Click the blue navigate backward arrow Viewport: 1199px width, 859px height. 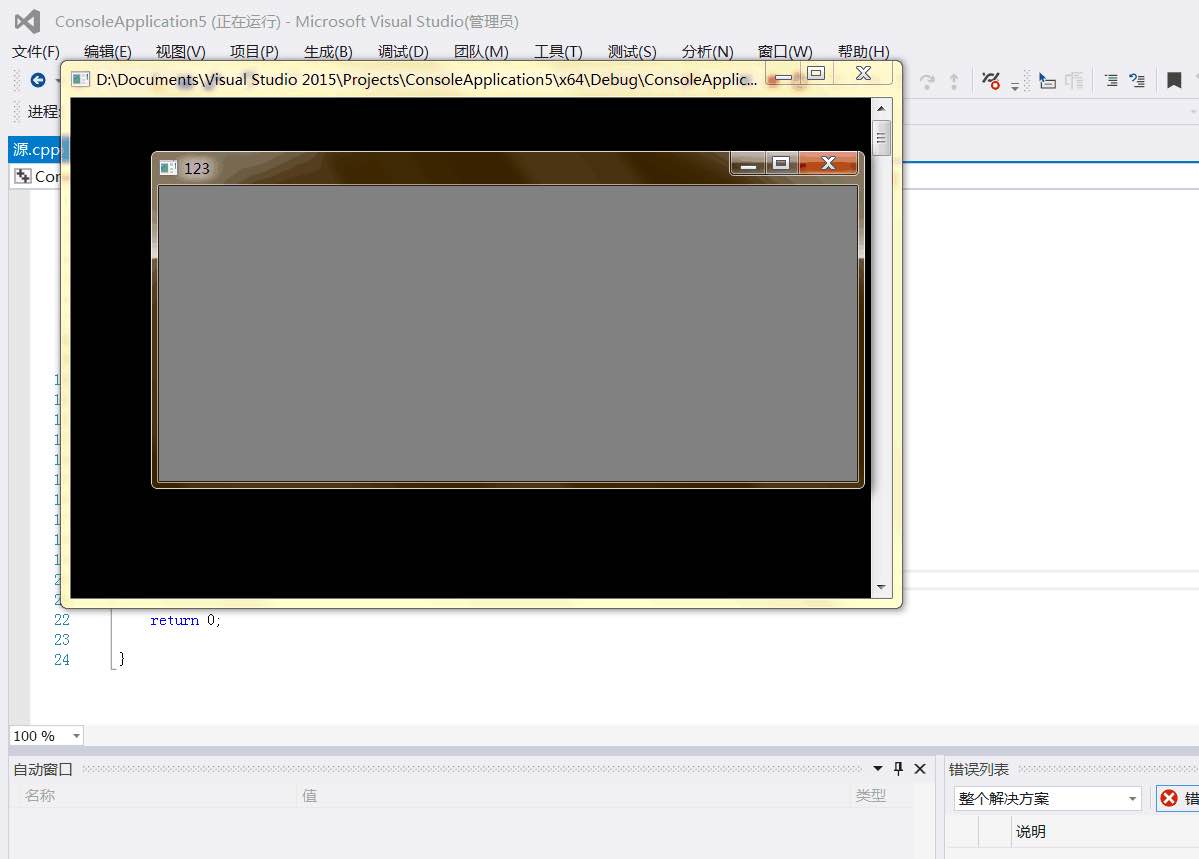tap(37, 80)
